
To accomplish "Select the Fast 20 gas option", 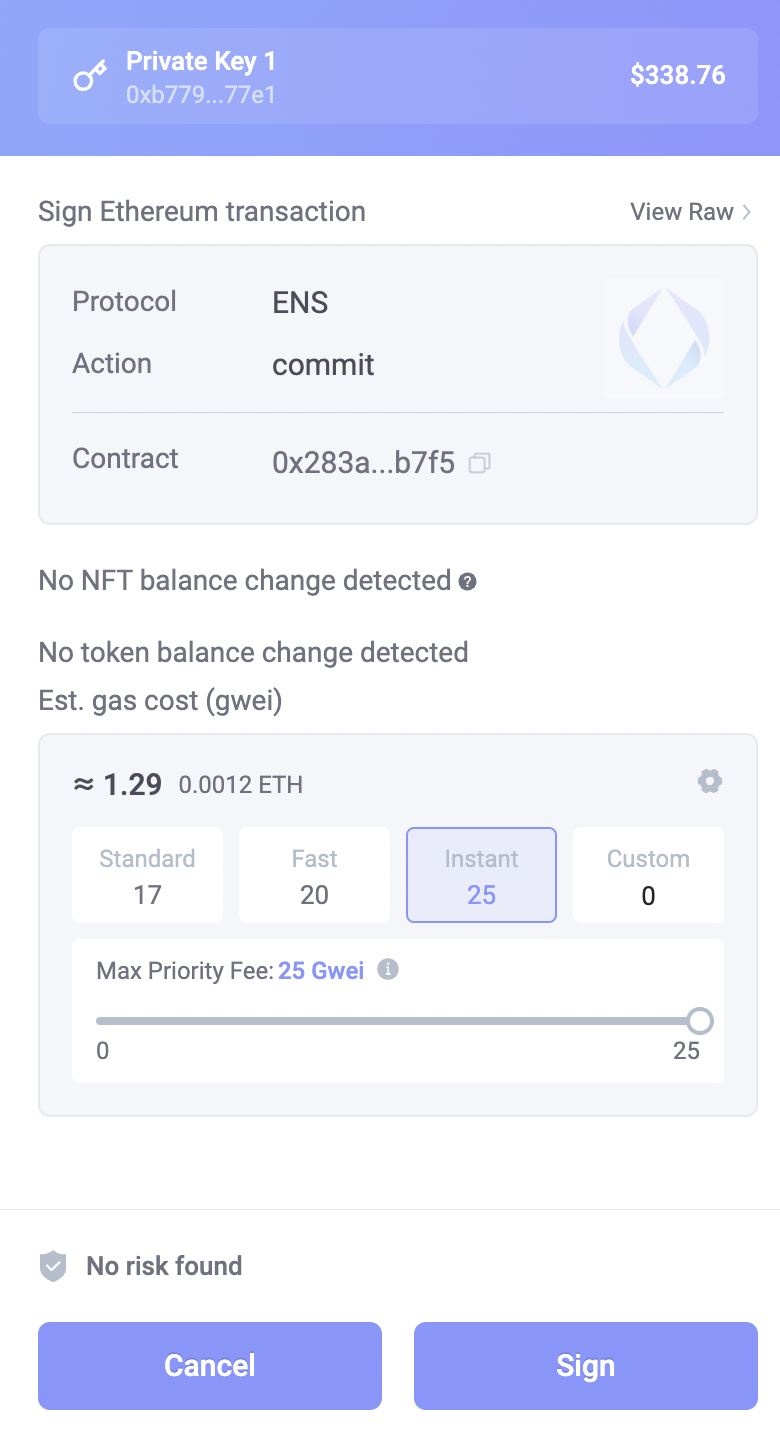I will coord(314,875).
